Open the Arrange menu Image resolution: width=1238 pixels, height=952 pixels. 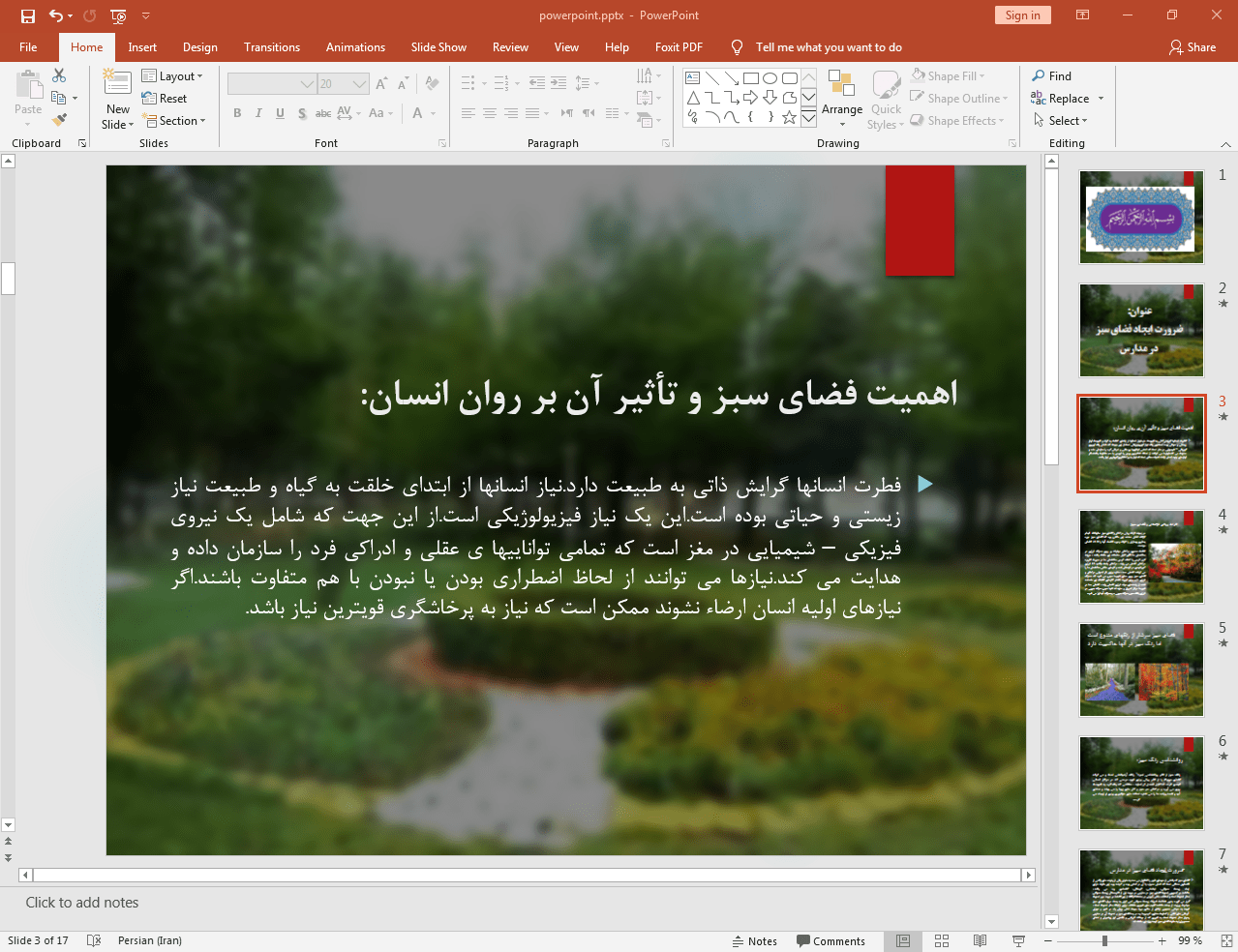(841, 99)
